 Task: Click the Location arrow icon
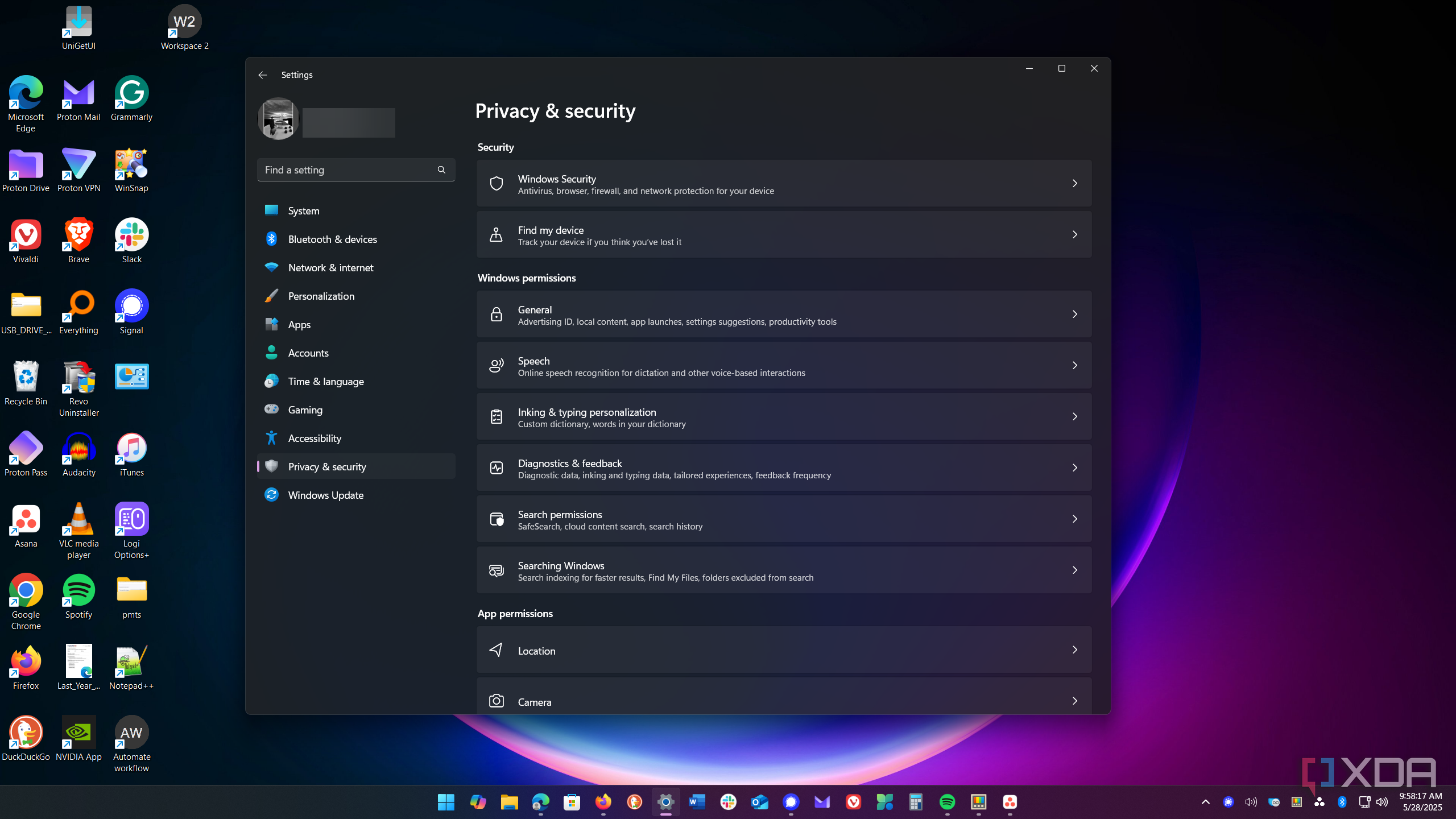tap(497, 650)
